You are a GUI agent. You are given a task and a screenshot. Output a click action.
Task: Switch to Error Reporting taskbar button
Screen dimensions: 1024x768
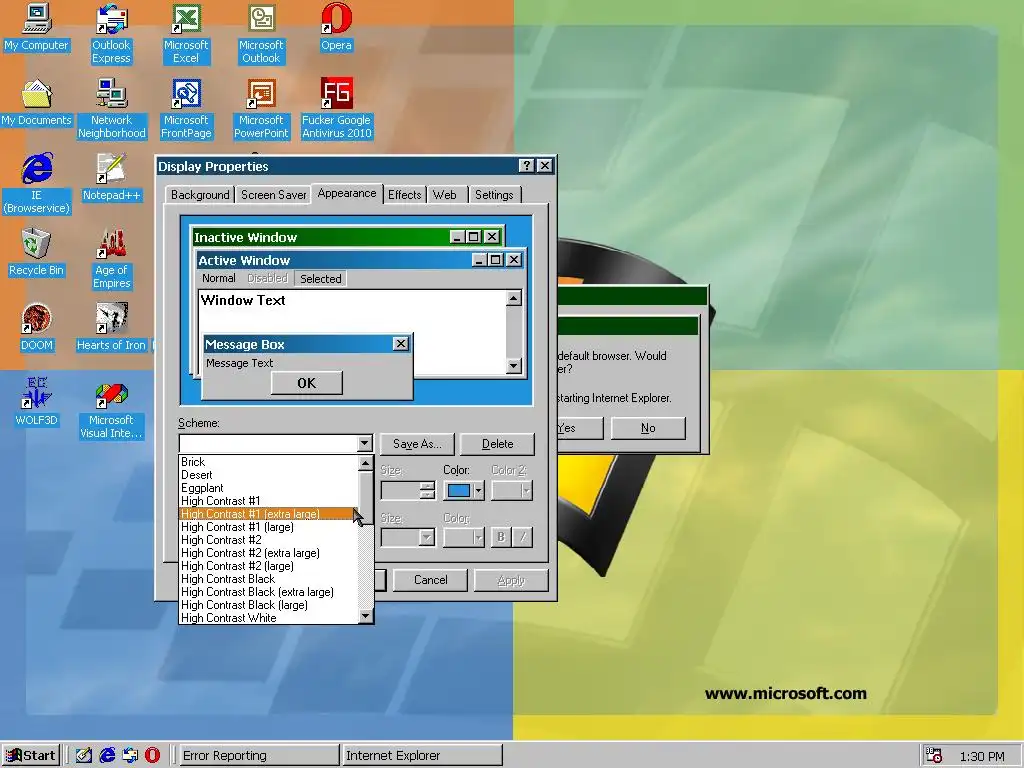coord(258,756)
